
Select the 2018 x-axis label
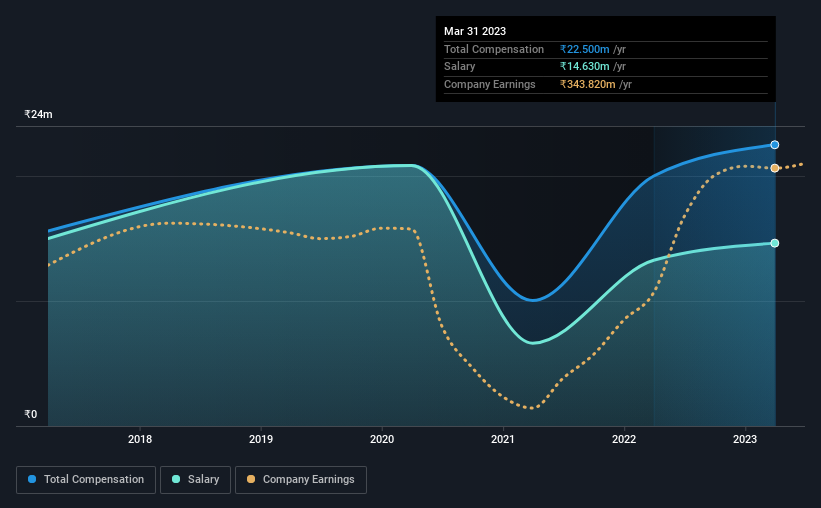coord(140,439)
